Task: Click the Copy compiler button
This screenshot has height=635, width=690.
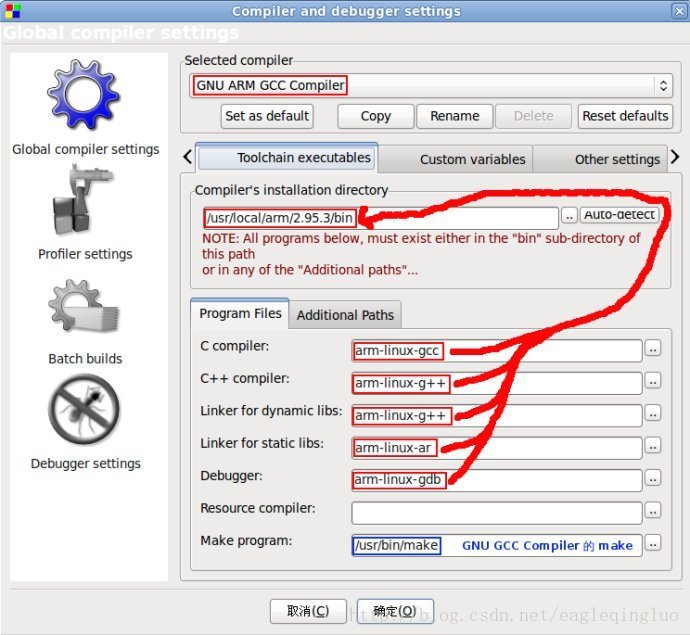Action: tap(375, 116)
